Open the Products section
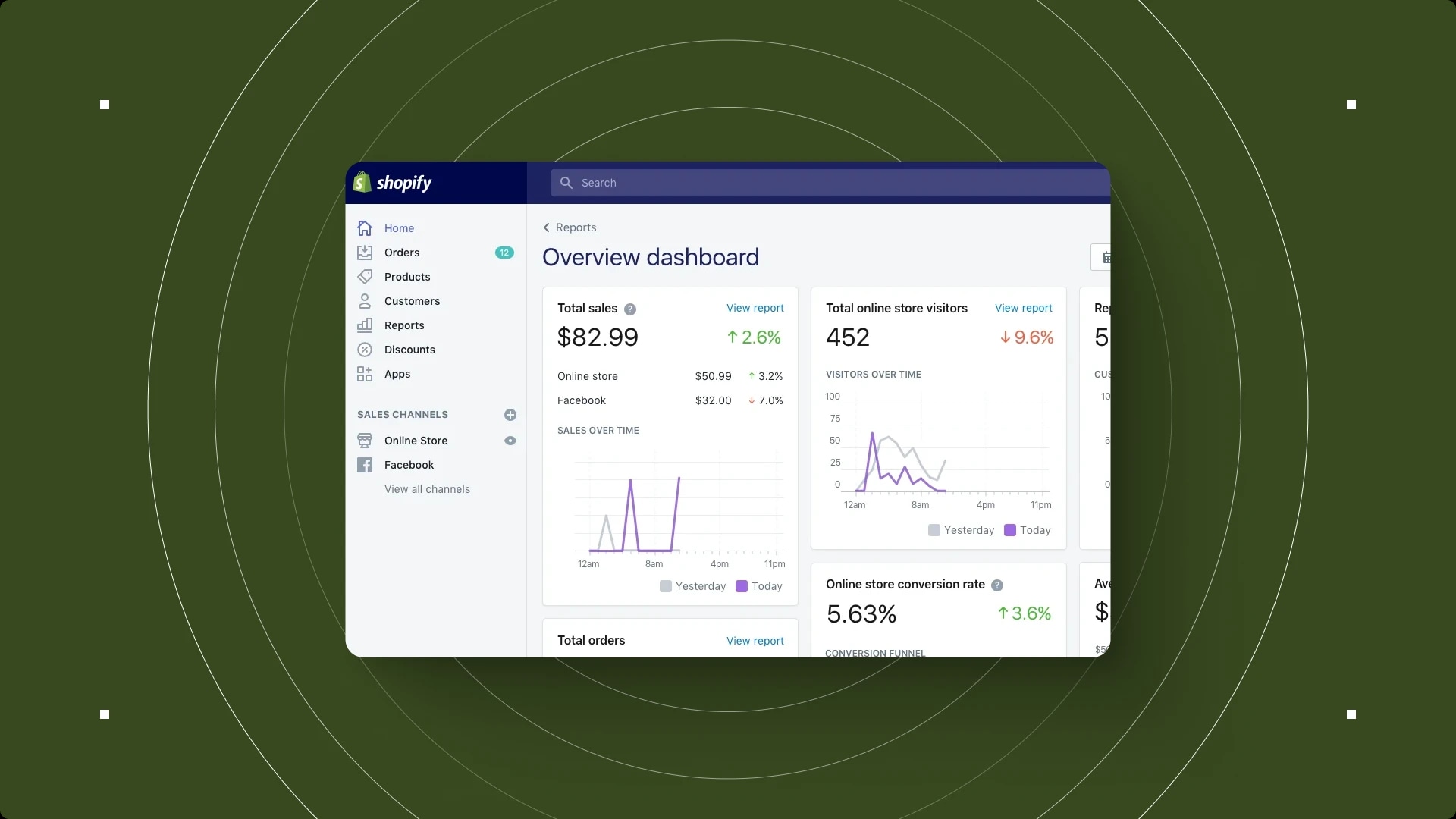Viewport: 1456px width, 819px height. pyautogui.click(x=365, y=276)
